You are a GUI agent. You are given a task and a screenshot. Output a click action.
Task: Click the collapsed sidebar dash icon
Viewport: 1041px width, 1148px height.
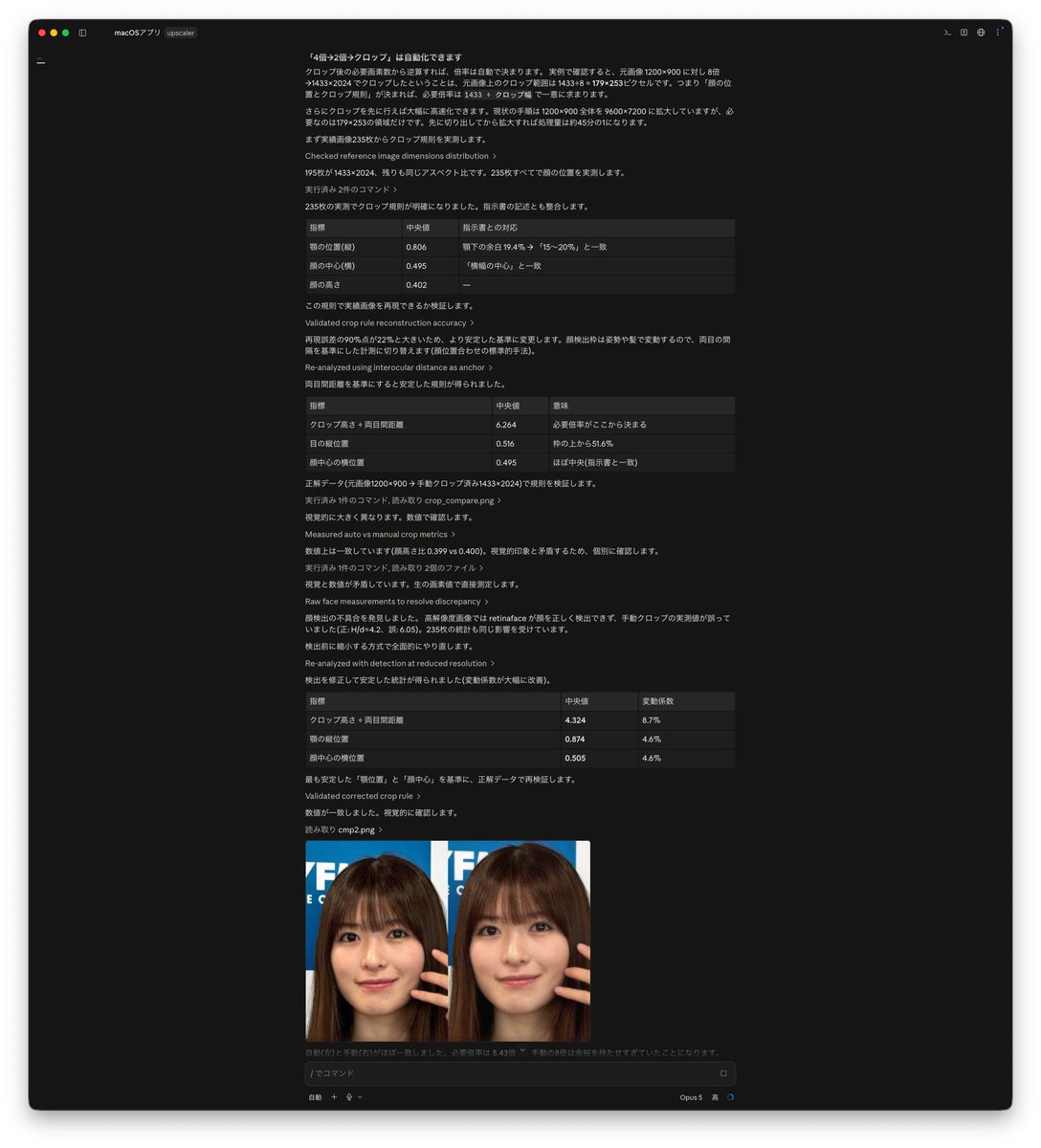[41, 61]
